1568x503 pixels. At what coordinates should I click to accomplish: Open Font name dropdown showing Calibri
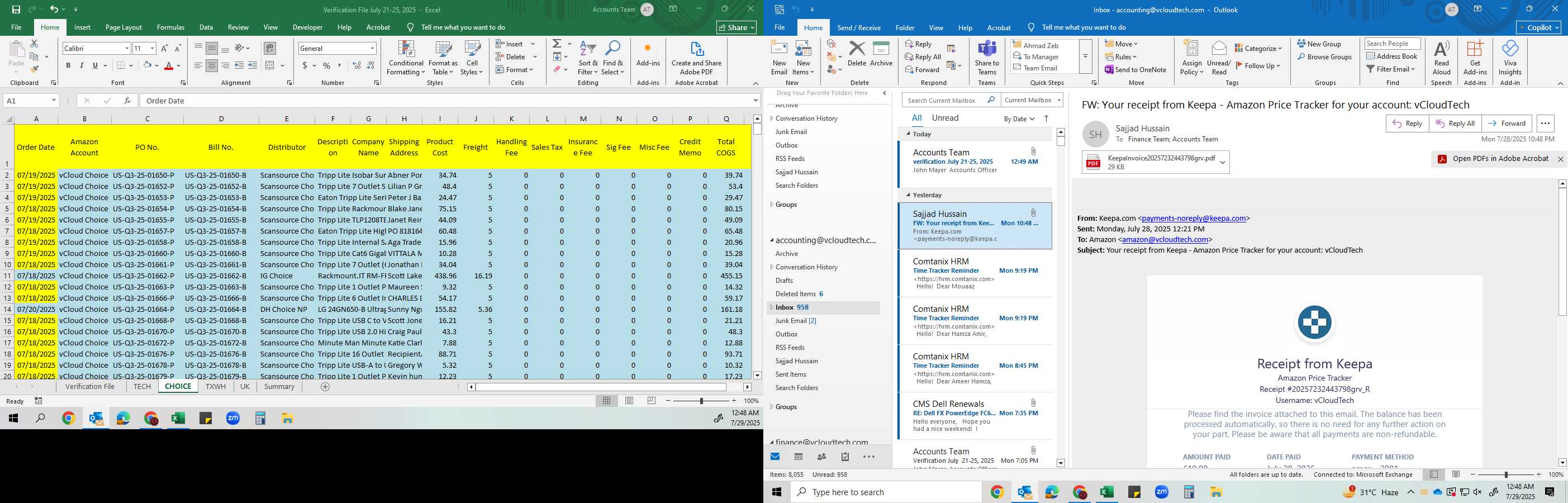click(x=127, y=48)
